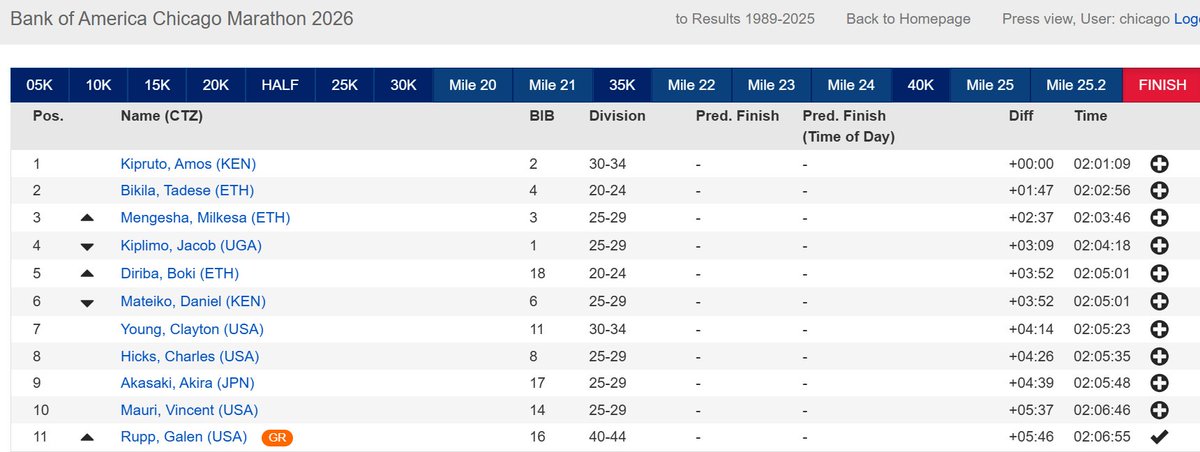The image size is (1200, 452).
Task: Switch to the 10K split tab
Action: pos(99,85)
